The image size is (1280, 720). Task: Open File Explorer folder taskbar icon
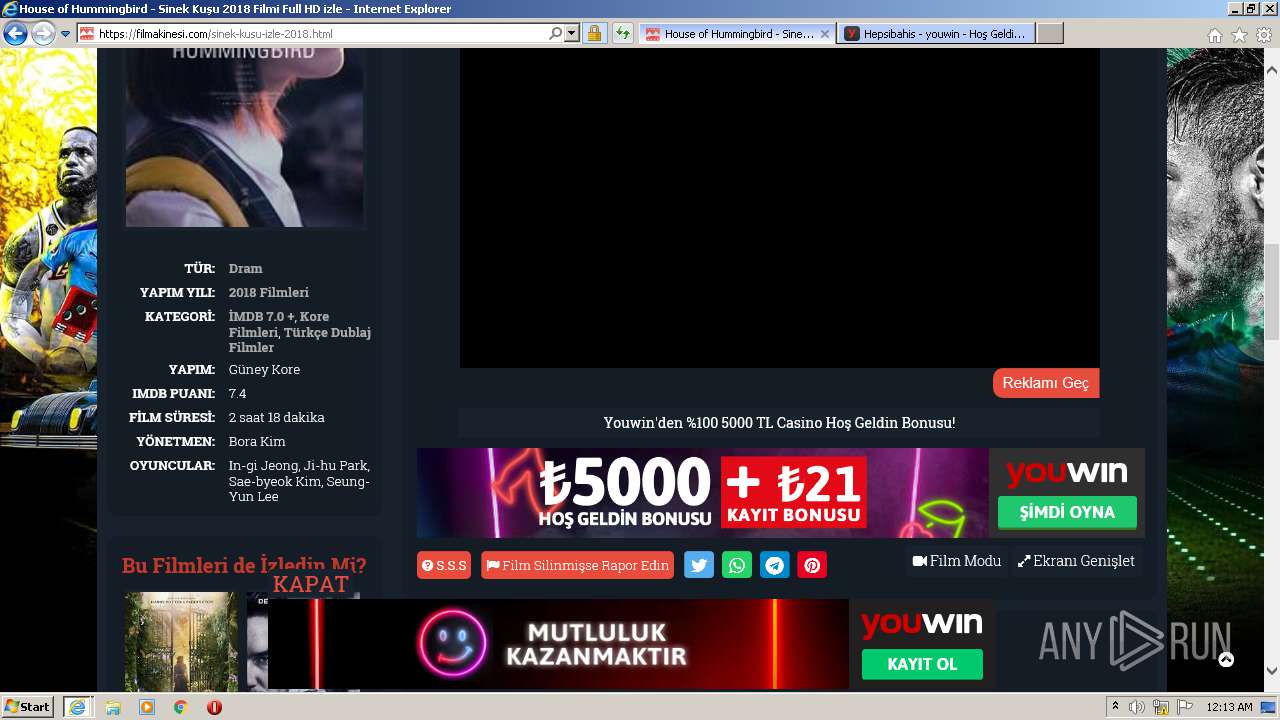[x=113, y=706]
